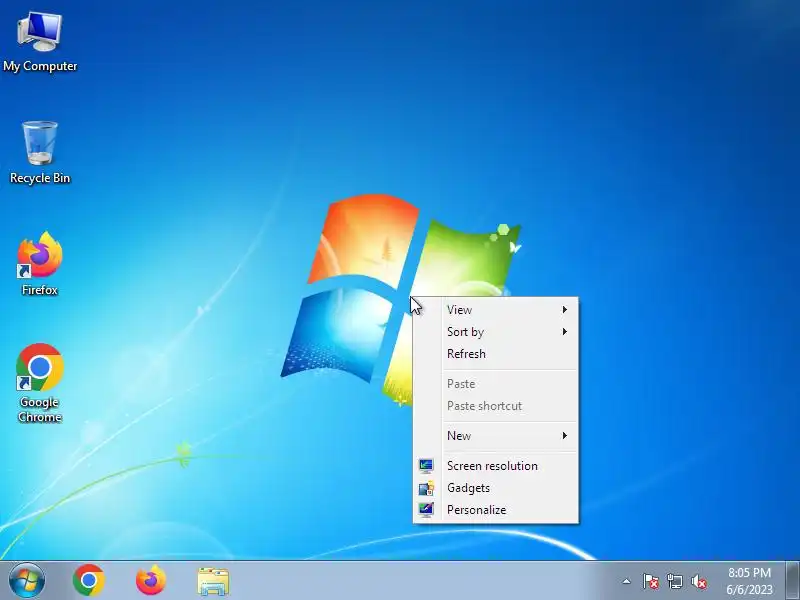
Task: Open My Computer desktop icon
Action: [x=40, y=42]
